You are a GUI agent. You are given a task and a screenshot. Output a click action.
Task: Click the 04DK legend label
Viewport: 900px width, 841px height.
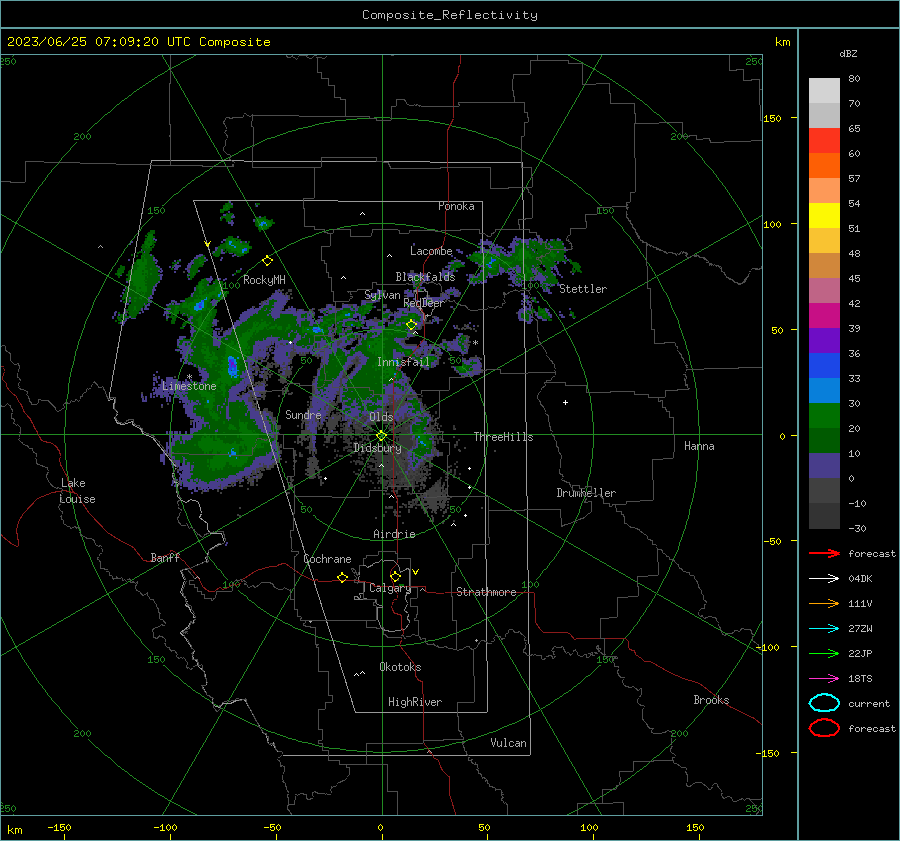(860, 578)
